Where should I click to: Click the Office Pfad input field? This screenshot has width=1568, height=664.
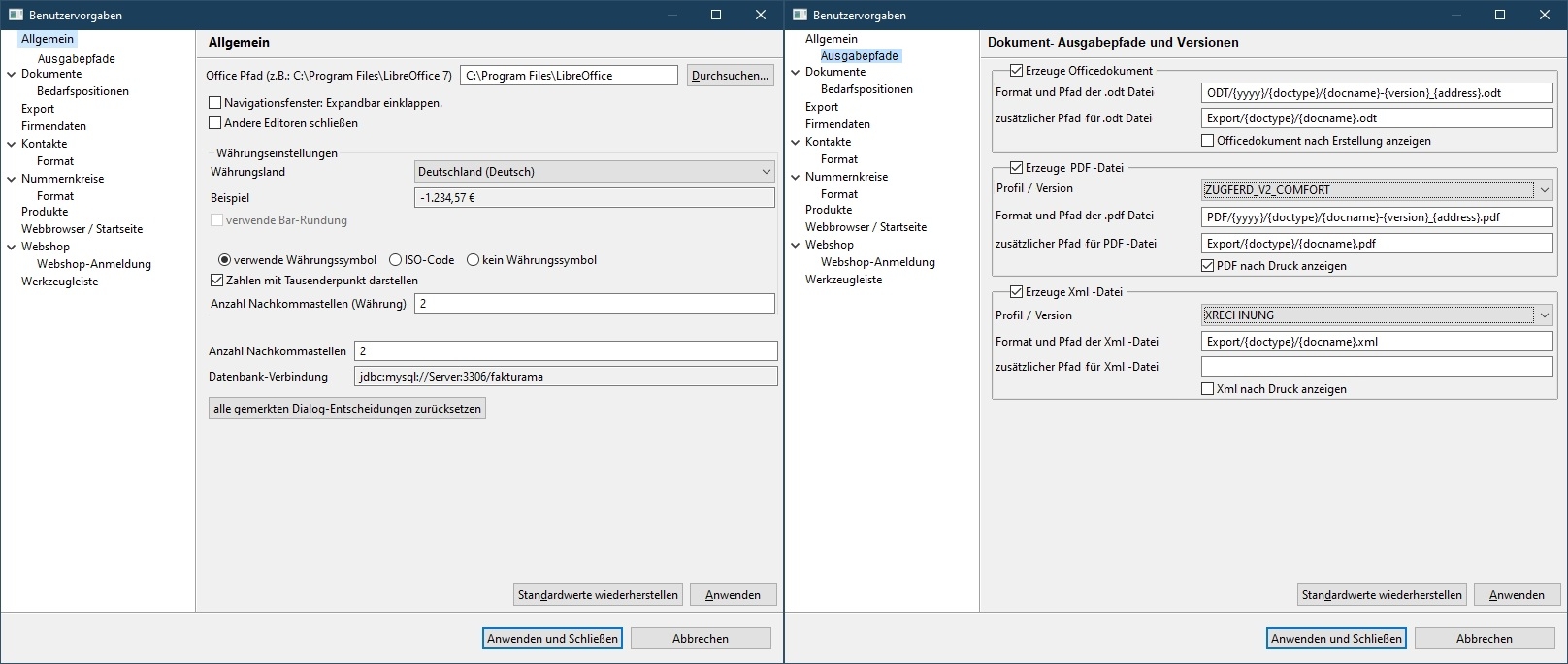click(569, 76)
